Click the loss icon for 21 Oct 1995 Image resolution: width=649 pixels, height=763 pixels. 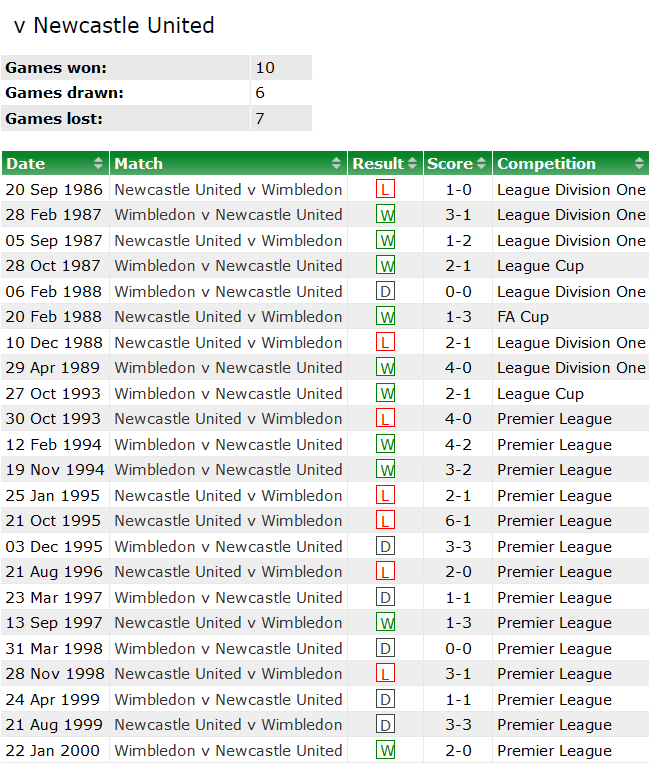tap(385, 521)
